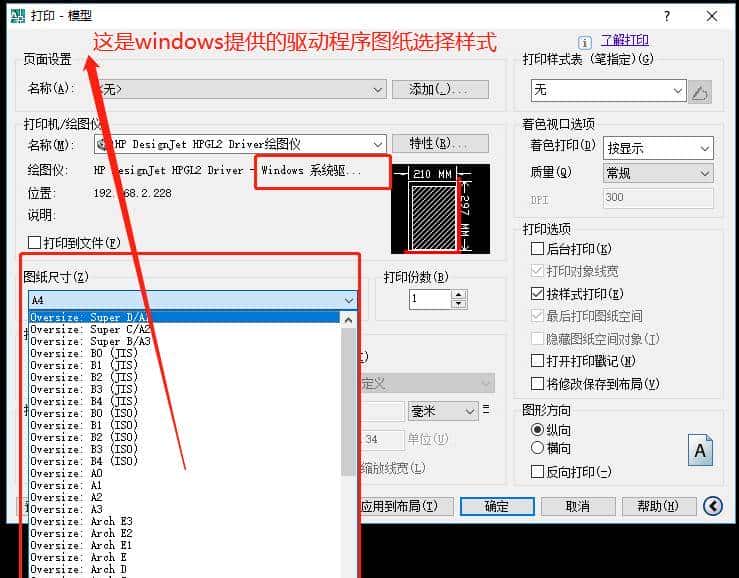Open the 质量(Q) dropdown
739x578 pixels.
[658, 173]
